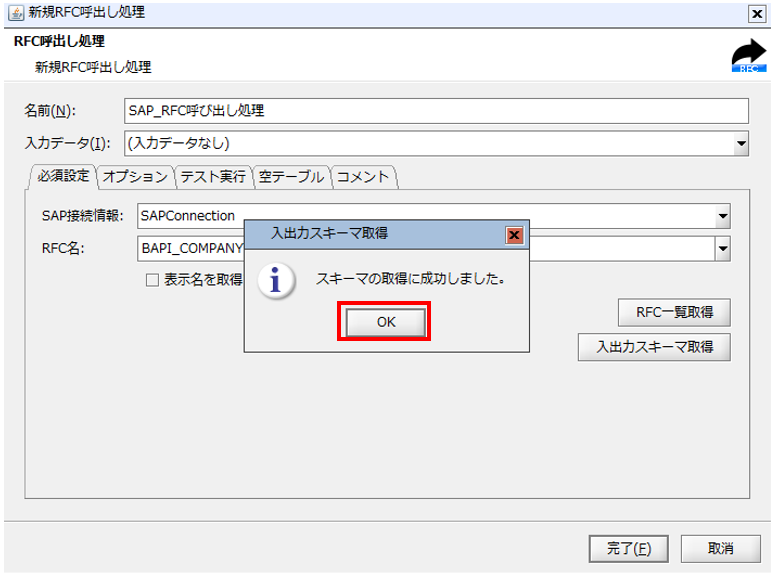Enable the 表示名を取得 checkbox
The height and width of the screenshot is (577, 774).
[153, 281]
